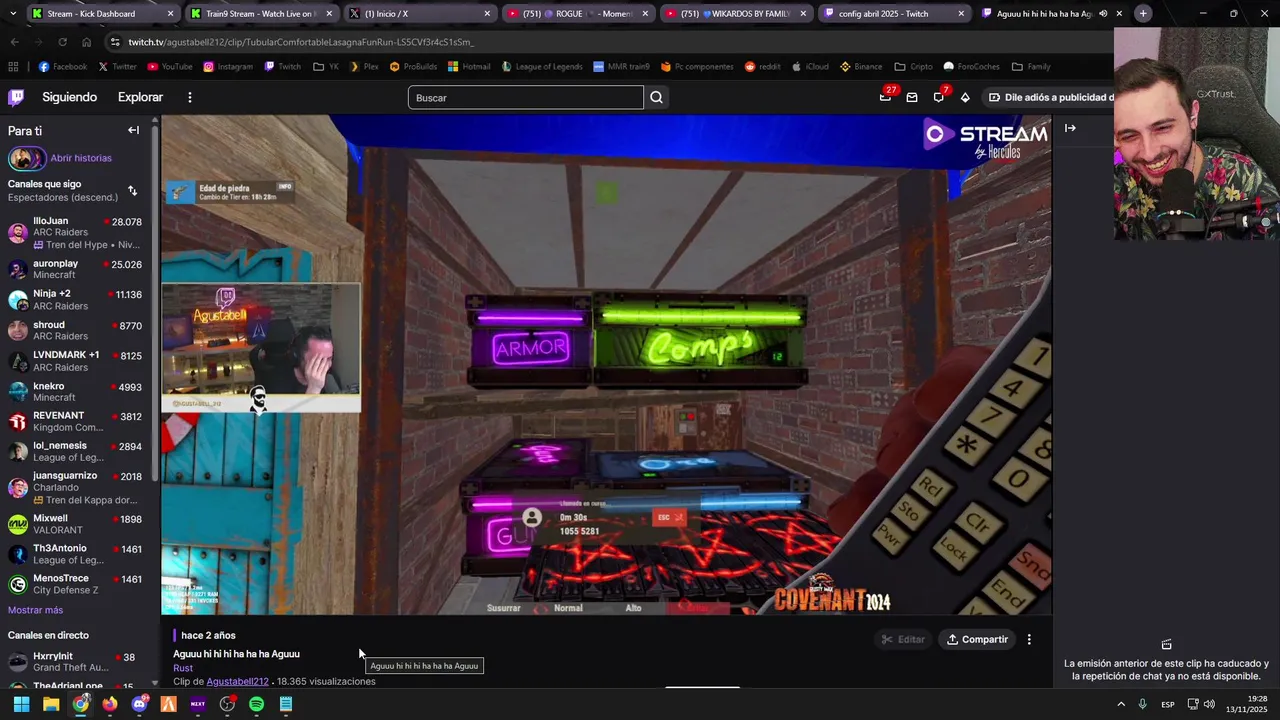
Task: Open the YK bookmarks folder
Action: 326,67
